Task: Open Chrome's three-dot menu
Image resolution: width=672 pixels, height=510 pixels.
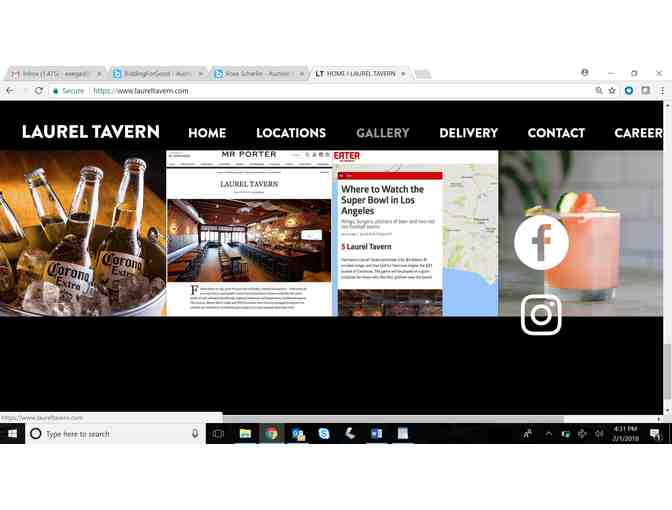Action: point(661,91)
